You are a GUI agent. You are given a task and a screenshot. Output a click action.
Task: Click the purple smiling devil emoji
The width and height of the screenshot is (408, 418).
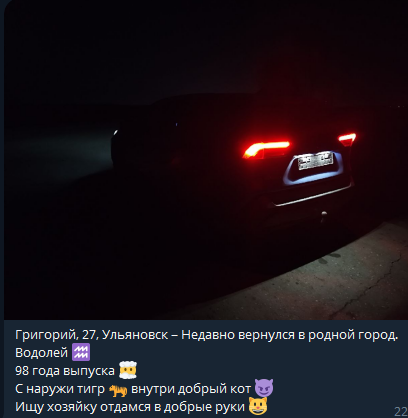point(264,388)
